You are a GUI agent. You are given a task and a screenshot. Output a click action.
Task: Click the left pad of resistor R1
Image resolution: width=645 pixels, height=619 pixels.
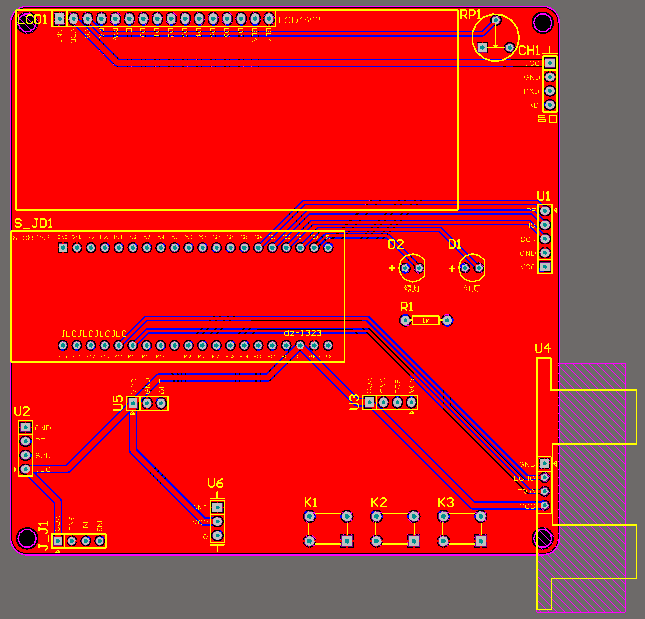coord(405,320)
